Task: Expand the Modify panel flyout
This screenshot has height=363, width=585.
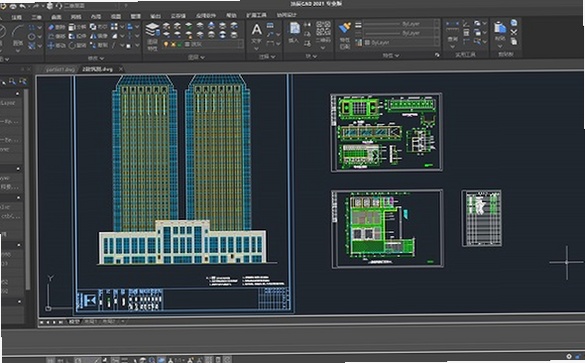Action: click(96, 58)
